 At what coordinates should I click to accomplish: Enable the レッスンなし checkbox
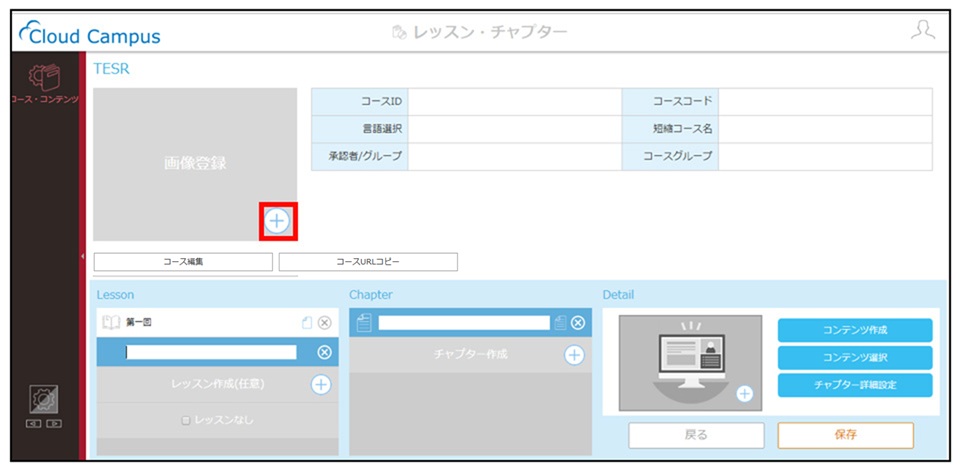pos(186,421)
